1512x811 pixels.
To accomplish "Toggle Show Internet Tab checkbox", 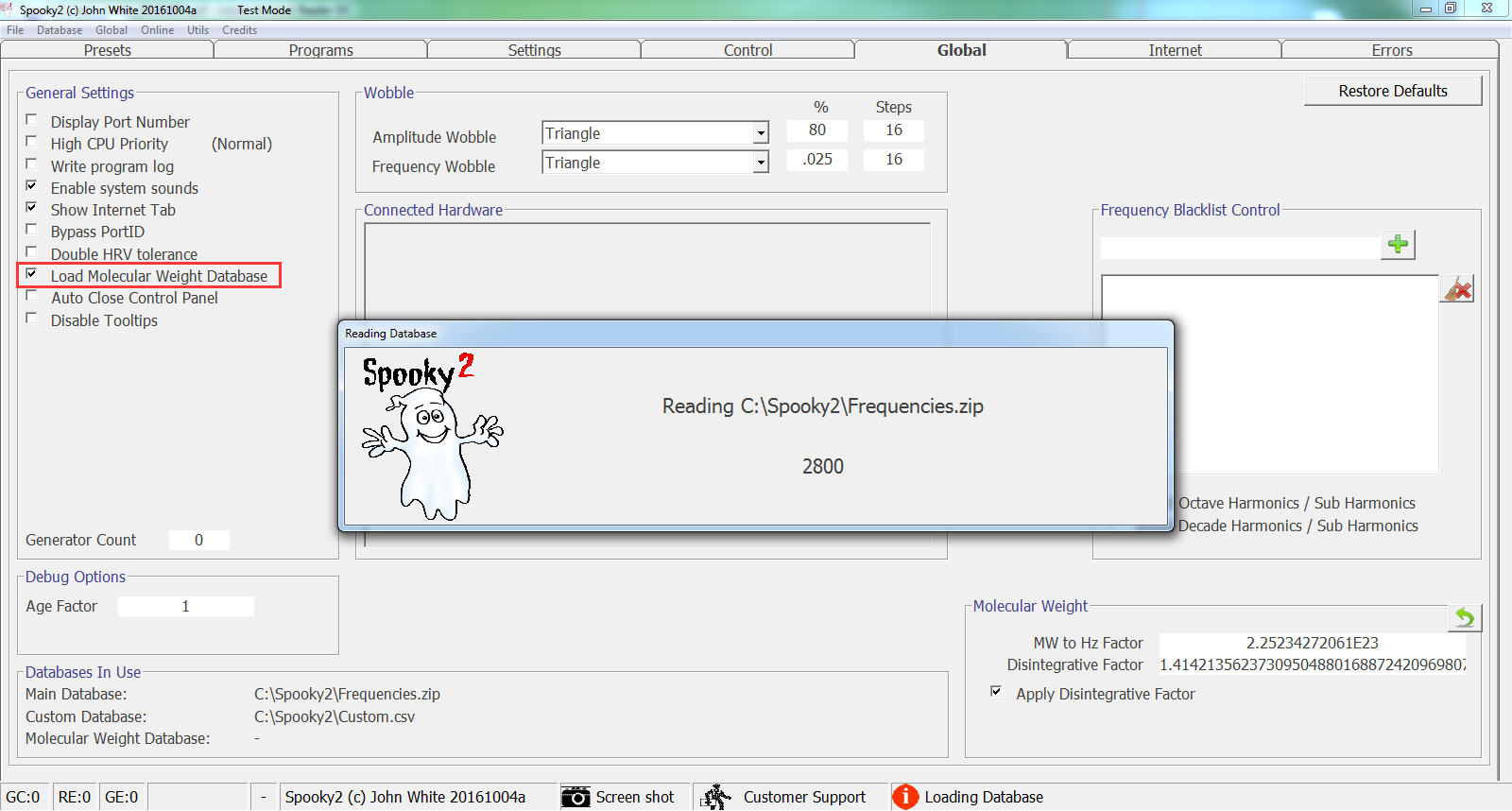I will click(x=31, y=208).
